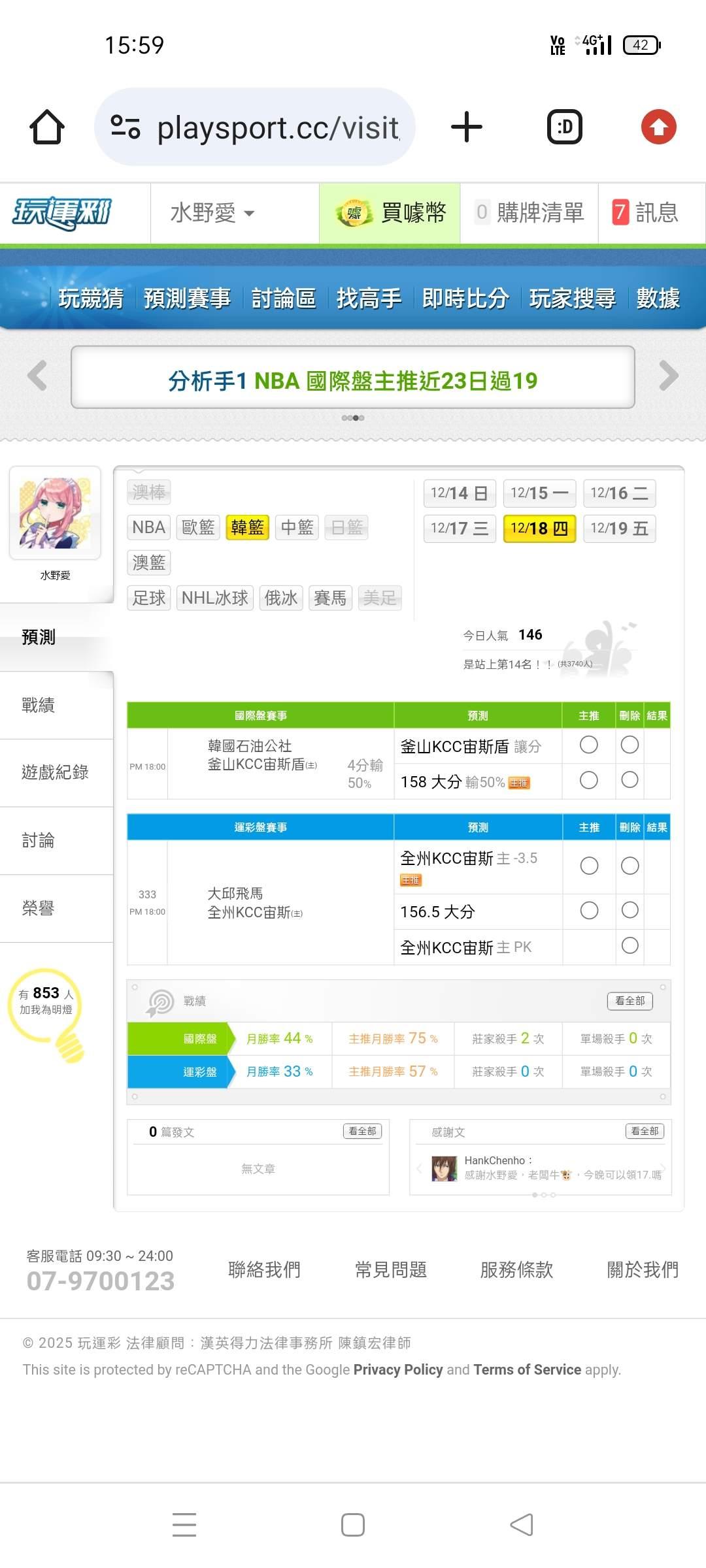Tap the browser address bar URL

click(278, 128)
